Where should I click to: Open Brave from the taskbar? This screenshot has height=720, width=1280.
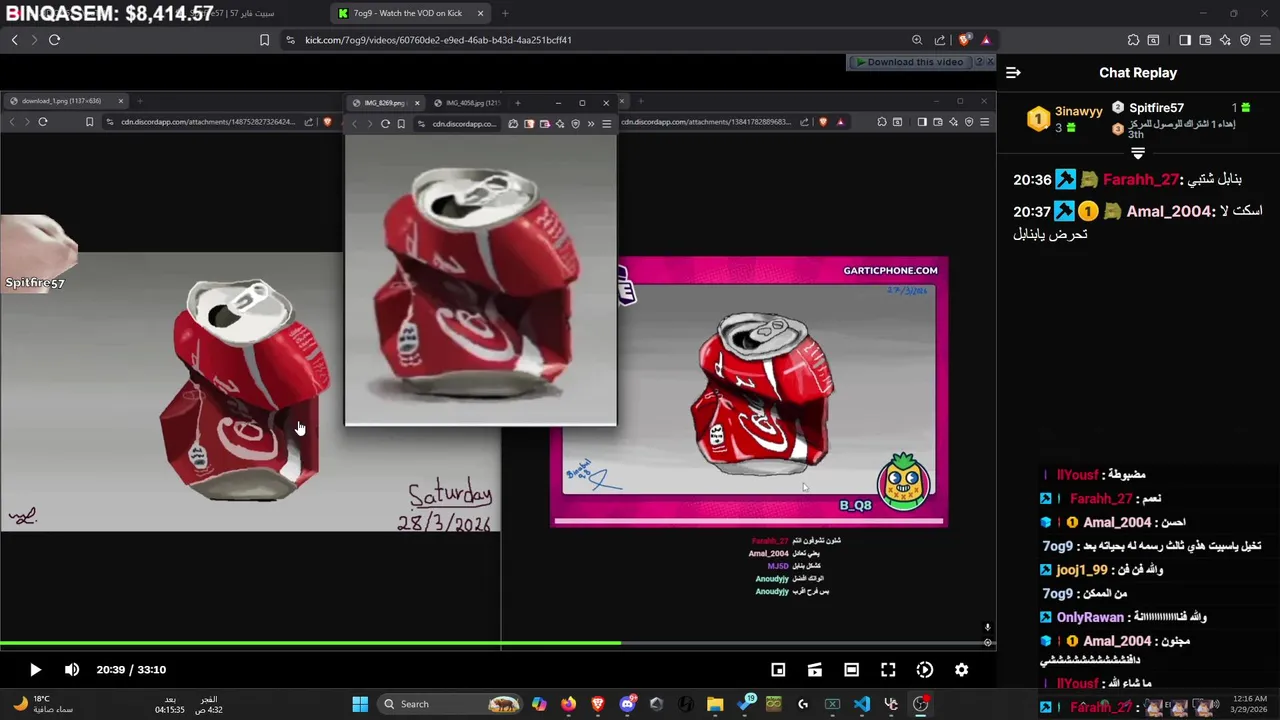point(598,704)
